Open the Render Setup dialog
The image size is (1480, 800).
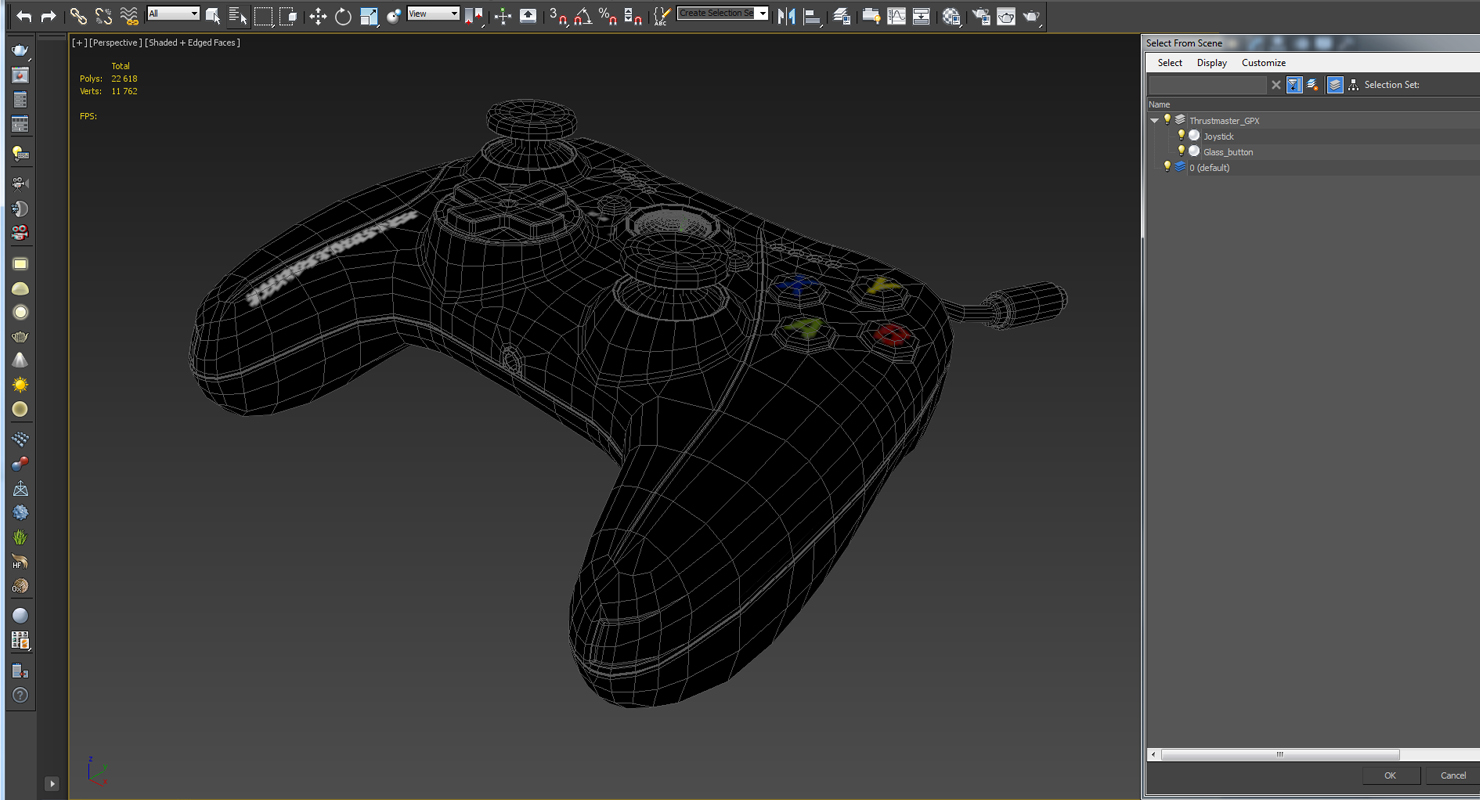tap(981, 16)
